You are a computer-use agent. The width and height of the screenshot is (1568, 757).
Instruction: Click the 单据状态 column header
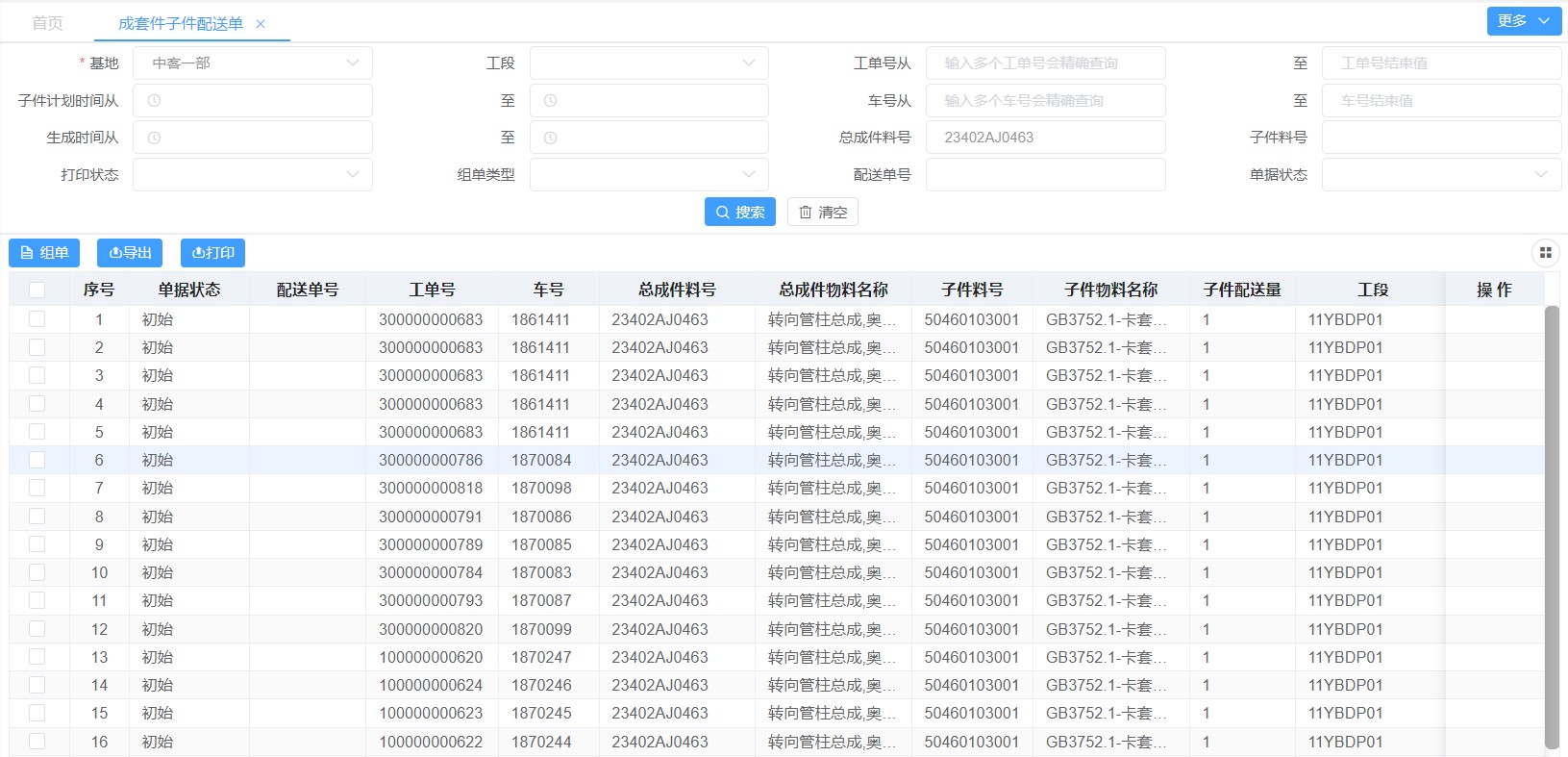pyautogui.click(x=189, y=290)
